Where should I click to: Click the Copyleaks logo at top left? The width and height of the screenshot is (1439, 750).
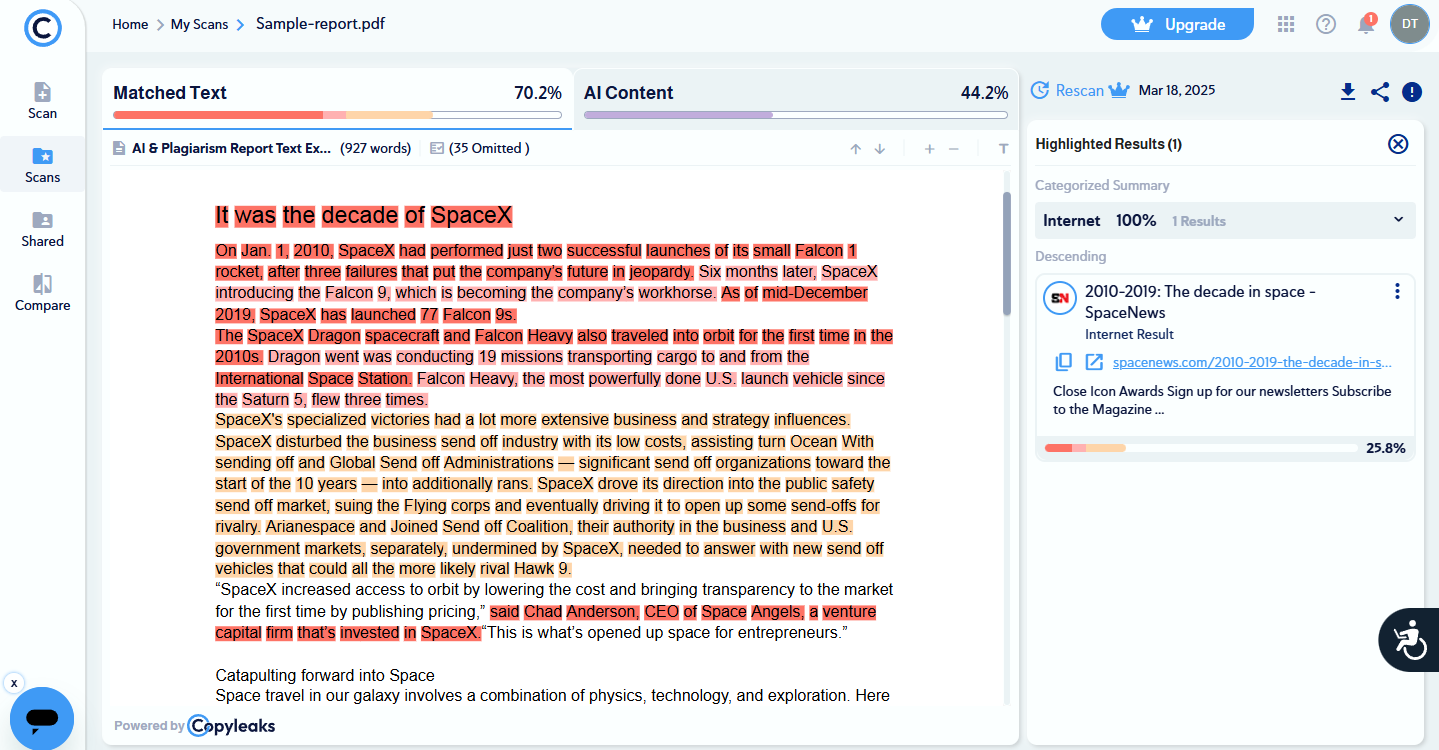[x=43, y=27]
